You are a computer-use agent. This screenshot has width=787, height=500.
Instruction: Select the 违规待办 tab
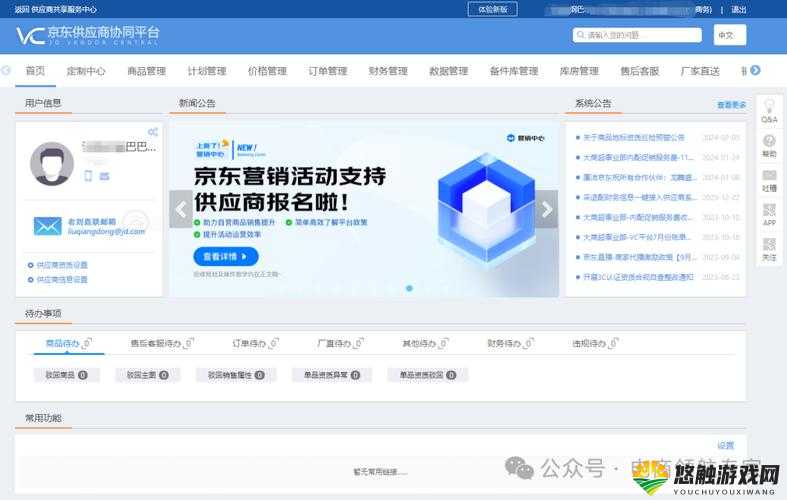[595, 343]
